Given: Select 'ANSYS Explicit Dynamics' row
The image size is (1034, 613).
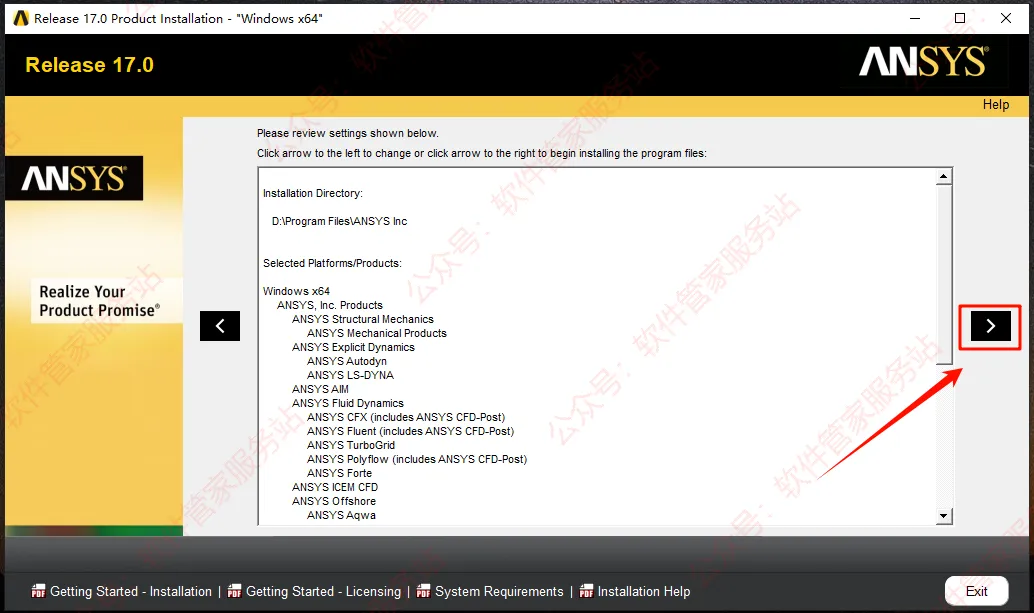Looking at the screenshot, I should (353, 347).
